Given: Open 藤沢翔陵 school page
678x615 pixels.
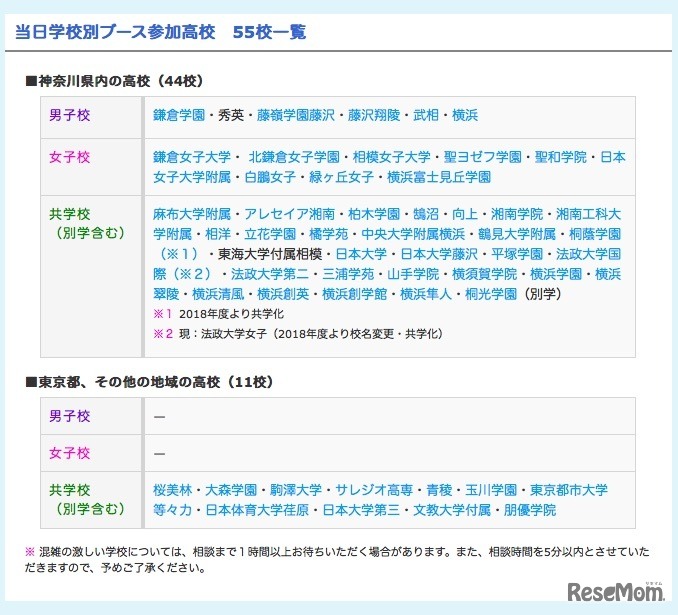Looking at the screenshot, I should coord(374,115).
